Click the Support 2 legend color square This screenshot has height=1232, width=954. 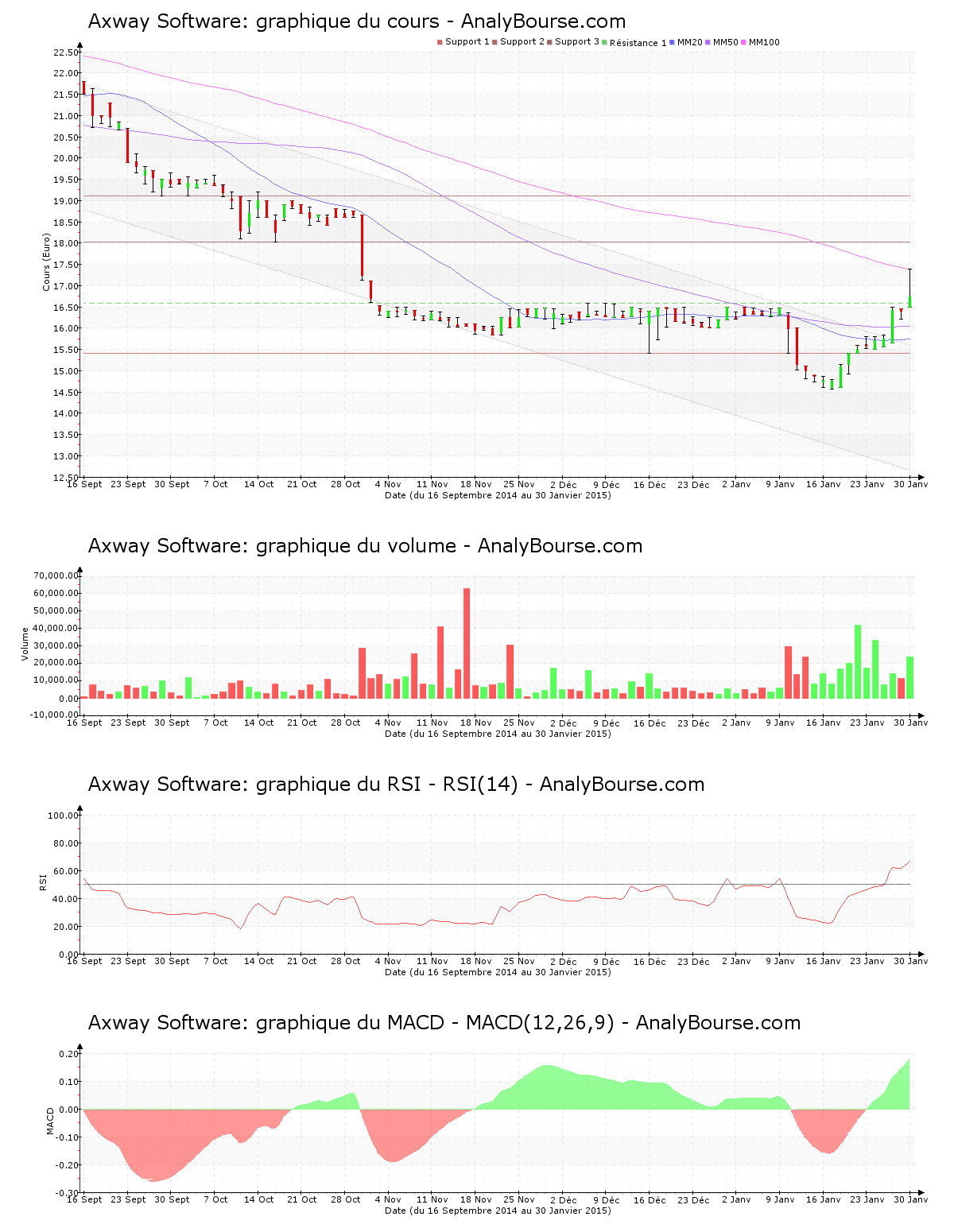(x=494, y=42)
